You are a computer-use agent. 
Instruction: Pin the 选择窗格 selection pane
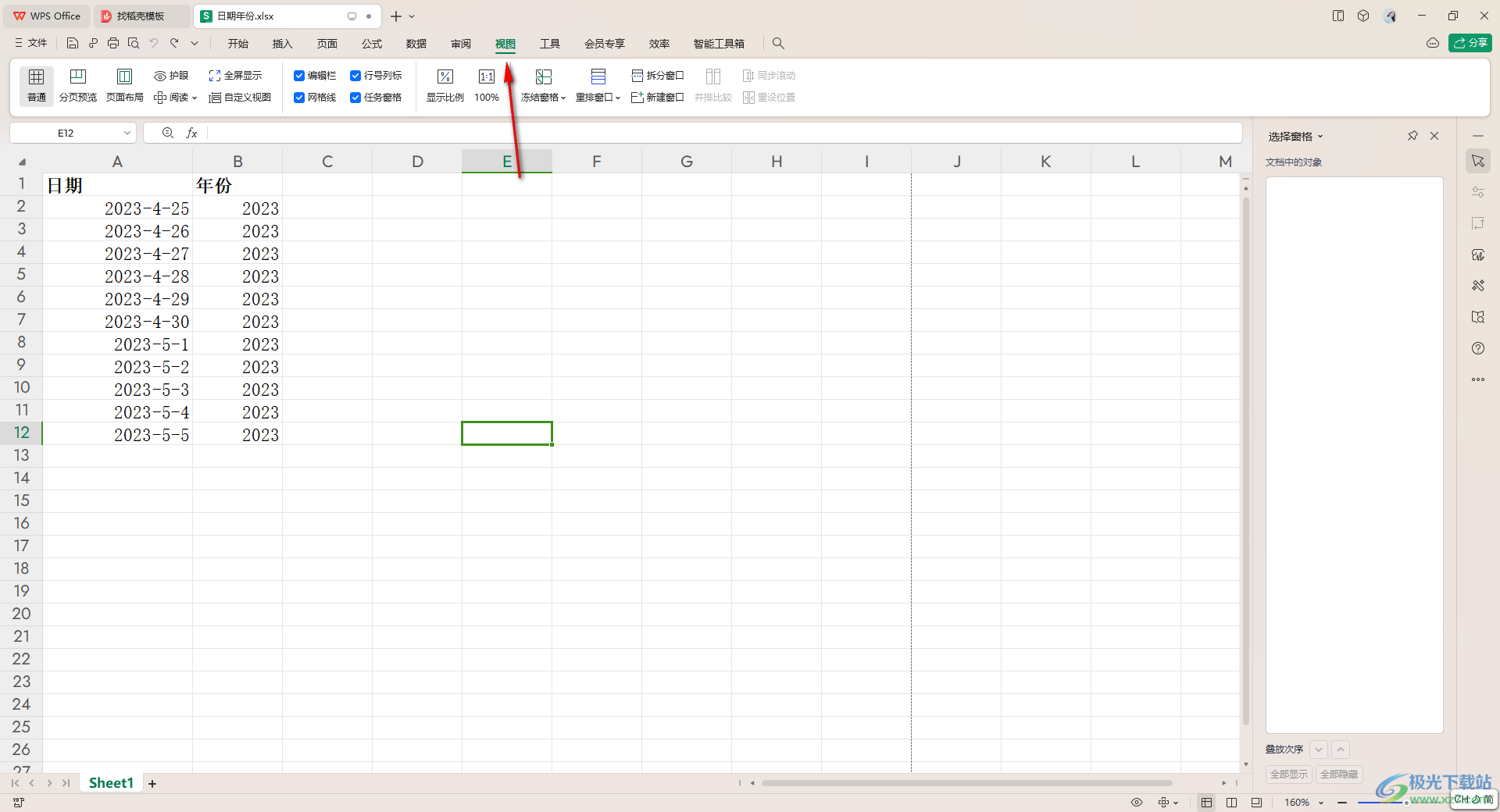(1412, 136)
